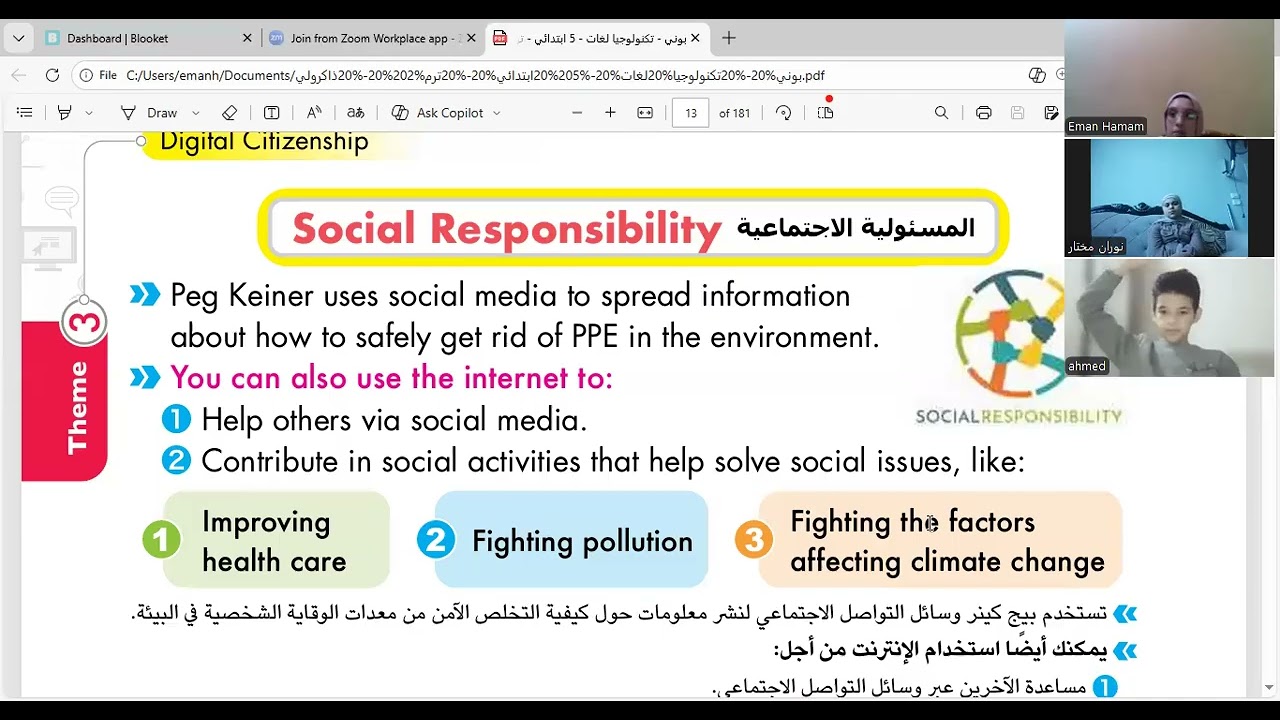This screenshot has width=1280, height=720.
Task: Save the PDF document
Action: tap(1018, 113)
